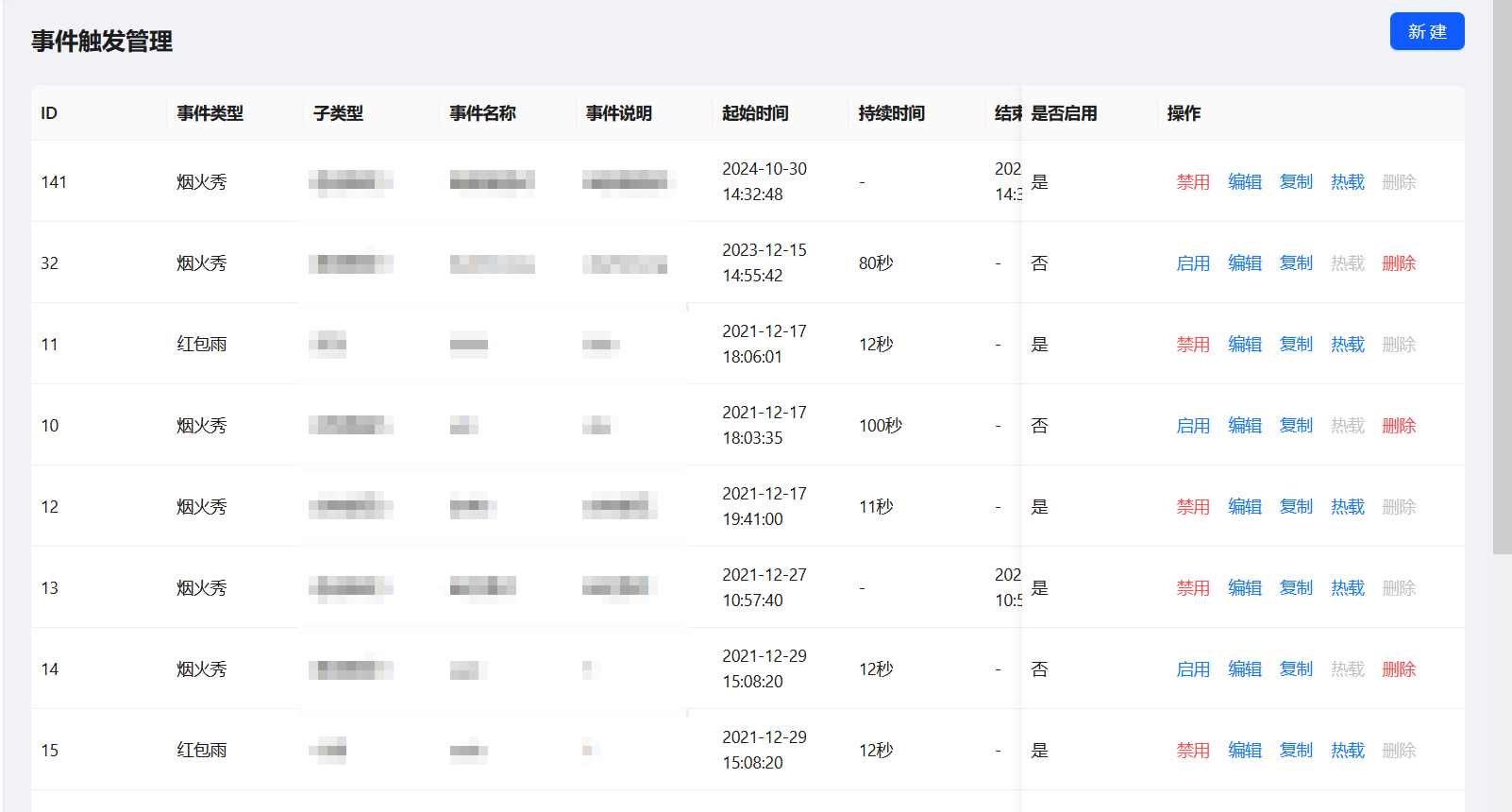Screen dimensions: 1512x812
Task: Click the 新建 button
Action: [x=1426, y=31]
